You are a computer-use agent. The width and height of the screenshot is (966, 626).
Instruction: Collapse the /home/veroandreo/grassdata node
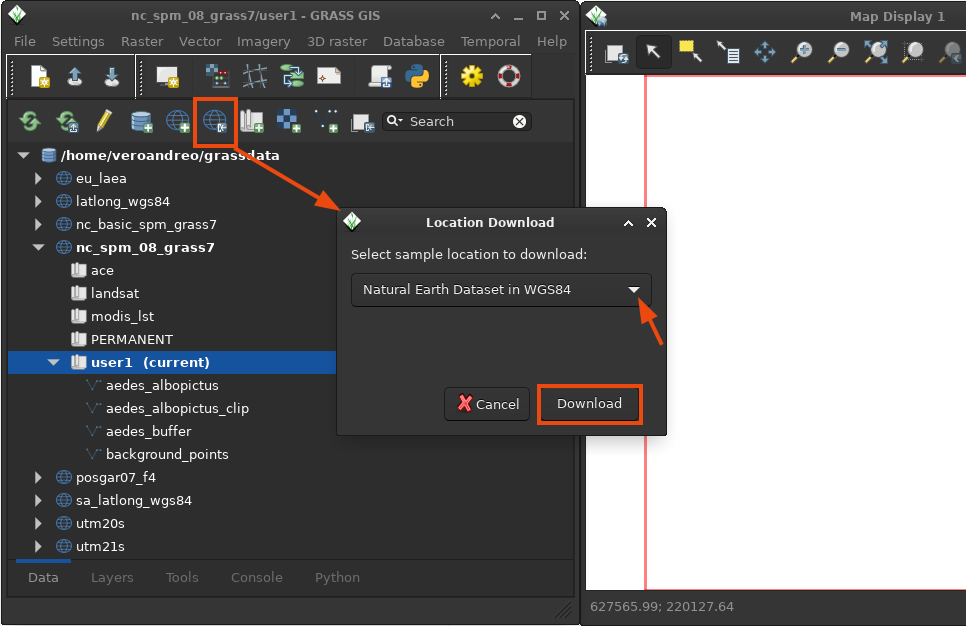23,155
